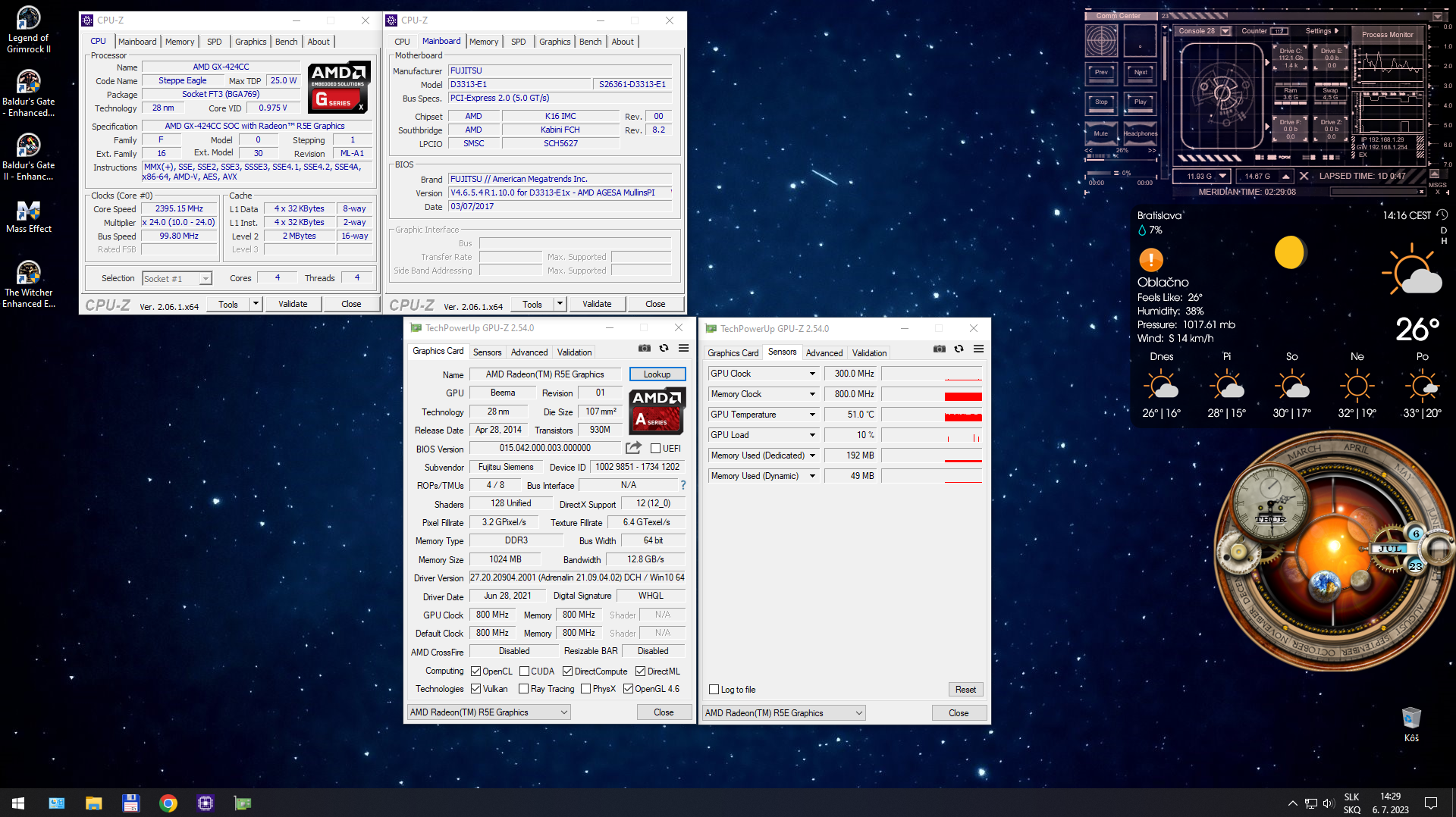Image resolution: width=1456 pixels, height=817 pixels.
Task: Expand the GPU Temperature sensor dropdown
Action: [x=812, y=415]
